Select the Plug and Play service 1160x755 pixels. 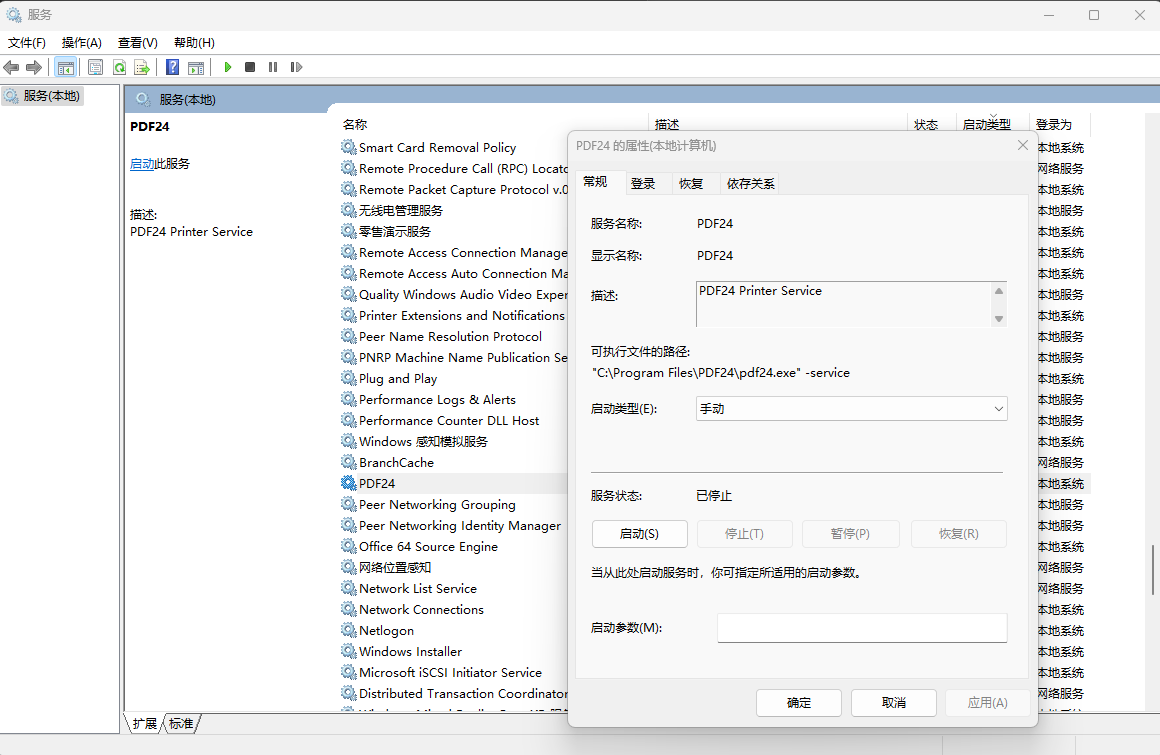coord(398,379)
